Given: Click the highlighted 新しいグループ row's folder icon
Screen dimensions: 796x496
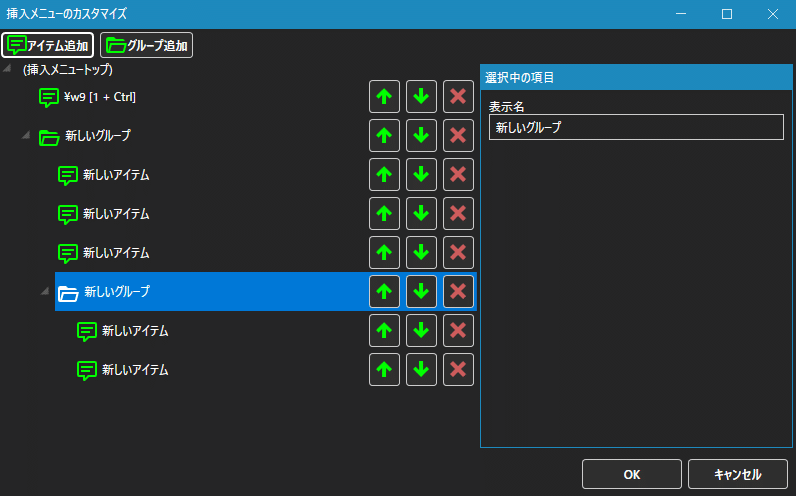Looking at the screenshot, I should coord(68,293).
